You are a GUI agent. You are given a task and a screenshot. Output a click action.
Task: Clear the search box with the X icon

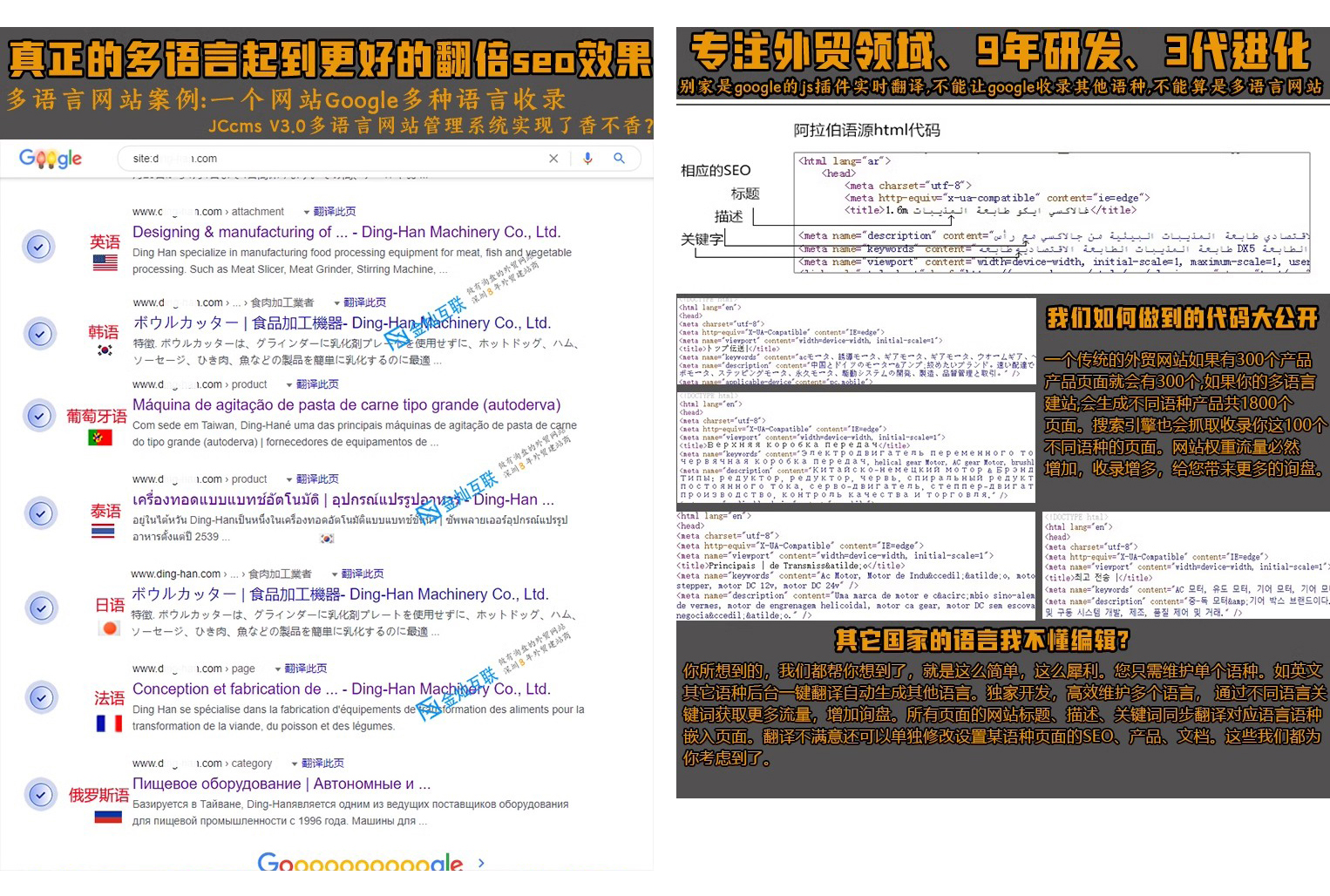click(553, 159)
